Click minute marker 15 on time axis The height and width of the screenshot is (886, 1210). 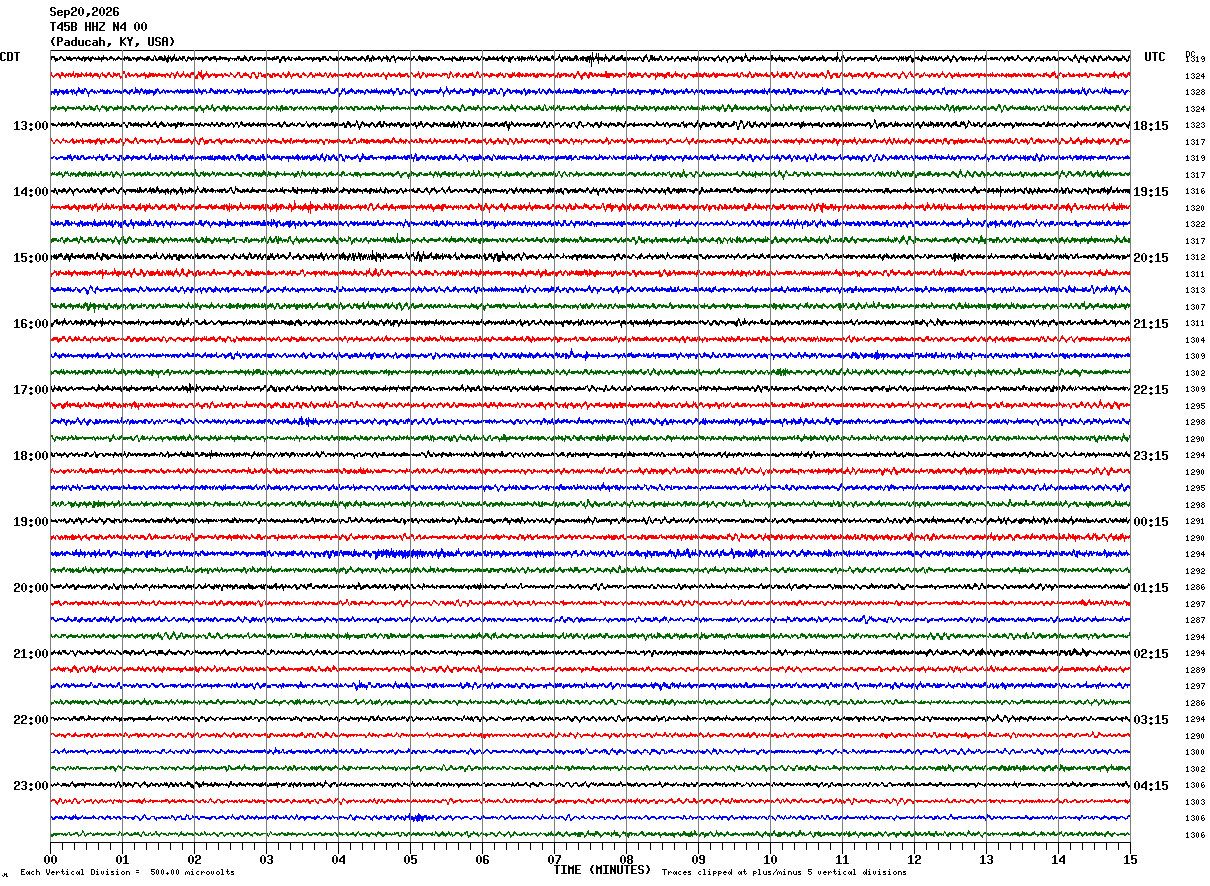(1130, 859)
